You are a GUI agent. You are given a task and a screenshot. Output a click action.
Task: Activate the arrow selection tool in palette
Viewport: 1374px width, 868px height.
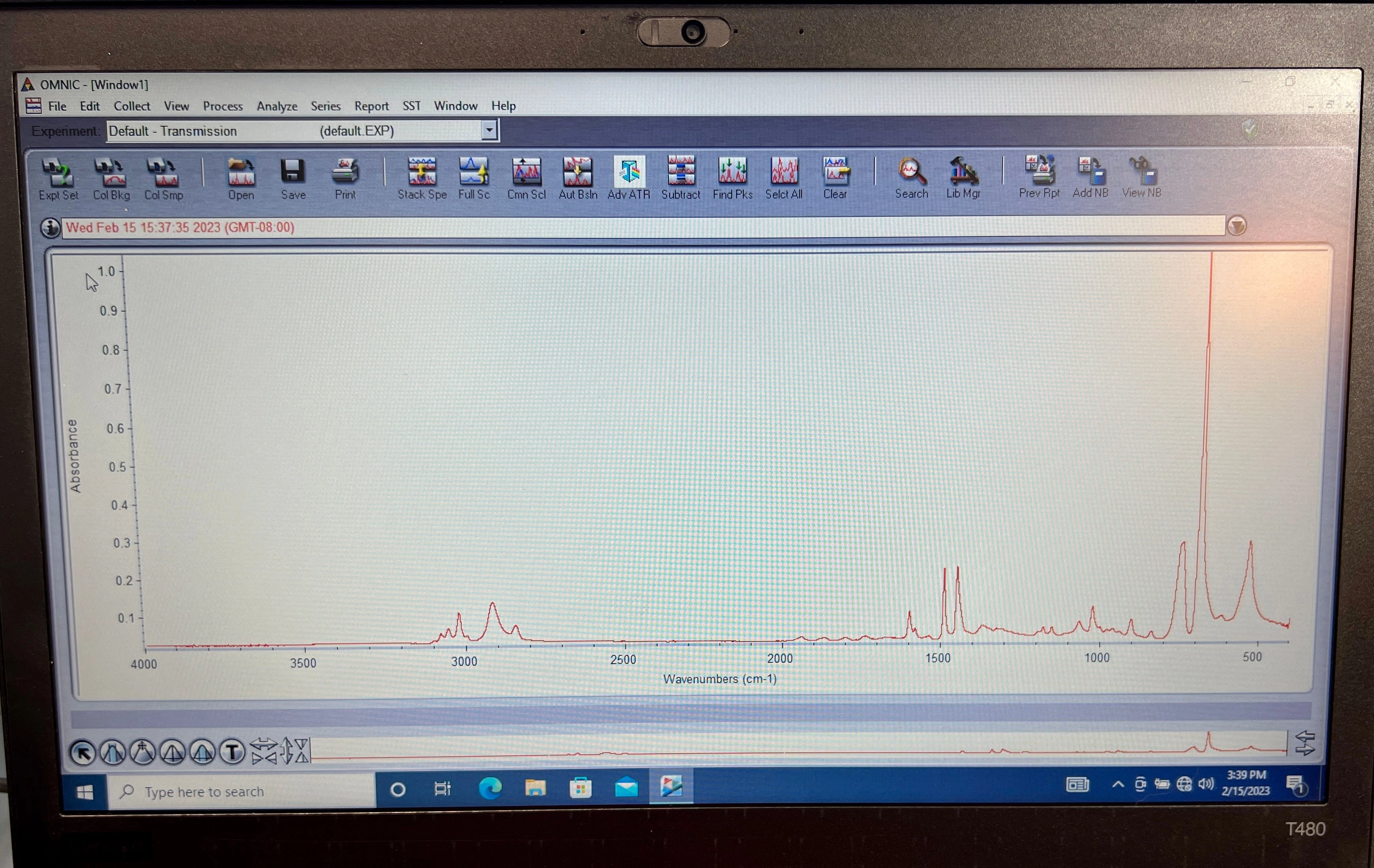(x=83, y=752)
